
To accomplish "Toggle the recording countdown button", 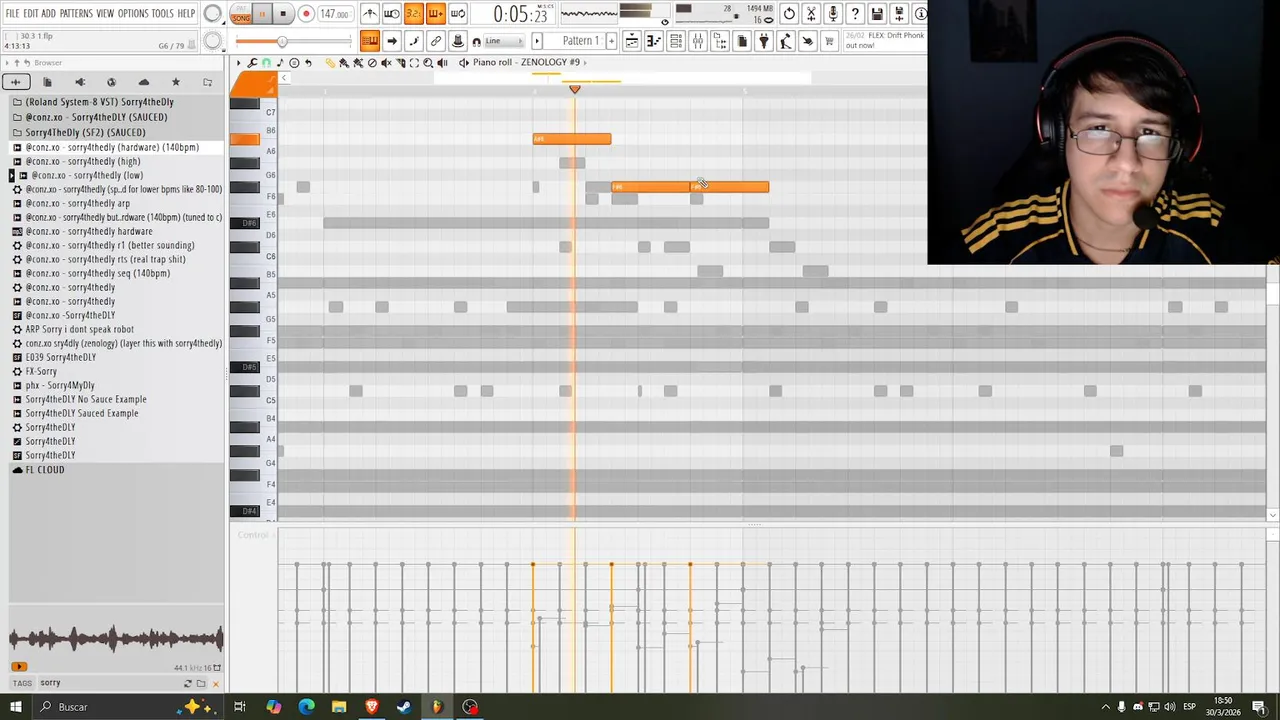I will coord(414,13).
